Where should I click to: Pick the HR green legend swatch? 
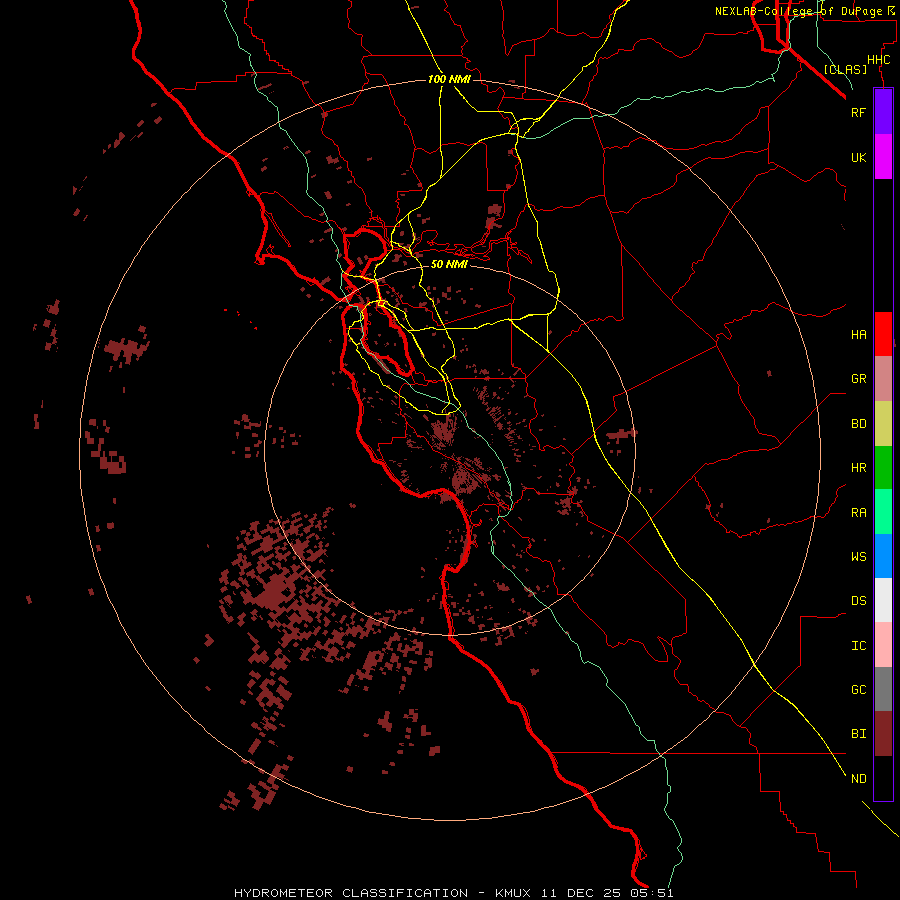click(x=883, y=468)
